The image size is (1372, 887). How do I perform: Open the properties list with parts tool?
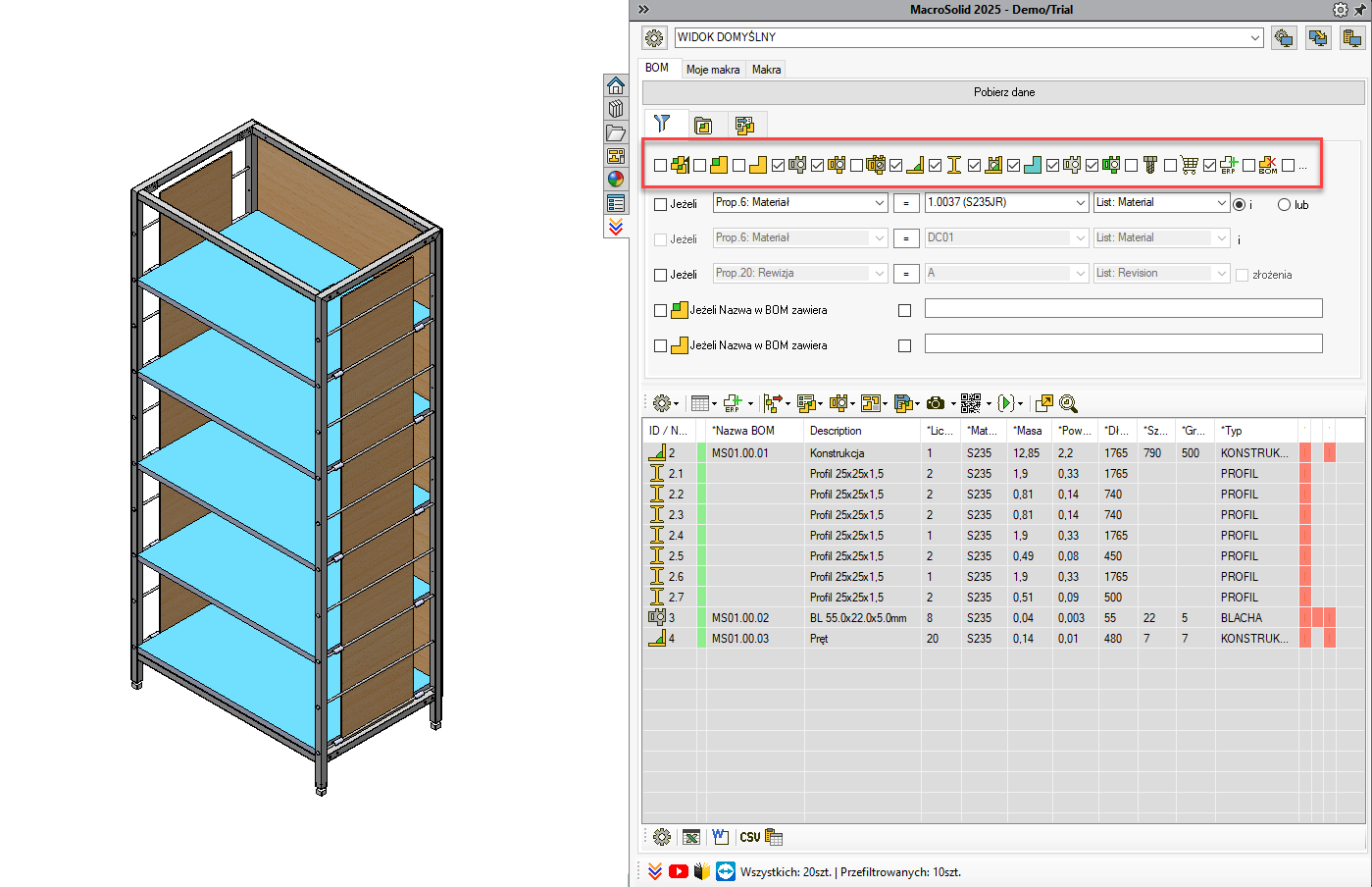[809, 403]
